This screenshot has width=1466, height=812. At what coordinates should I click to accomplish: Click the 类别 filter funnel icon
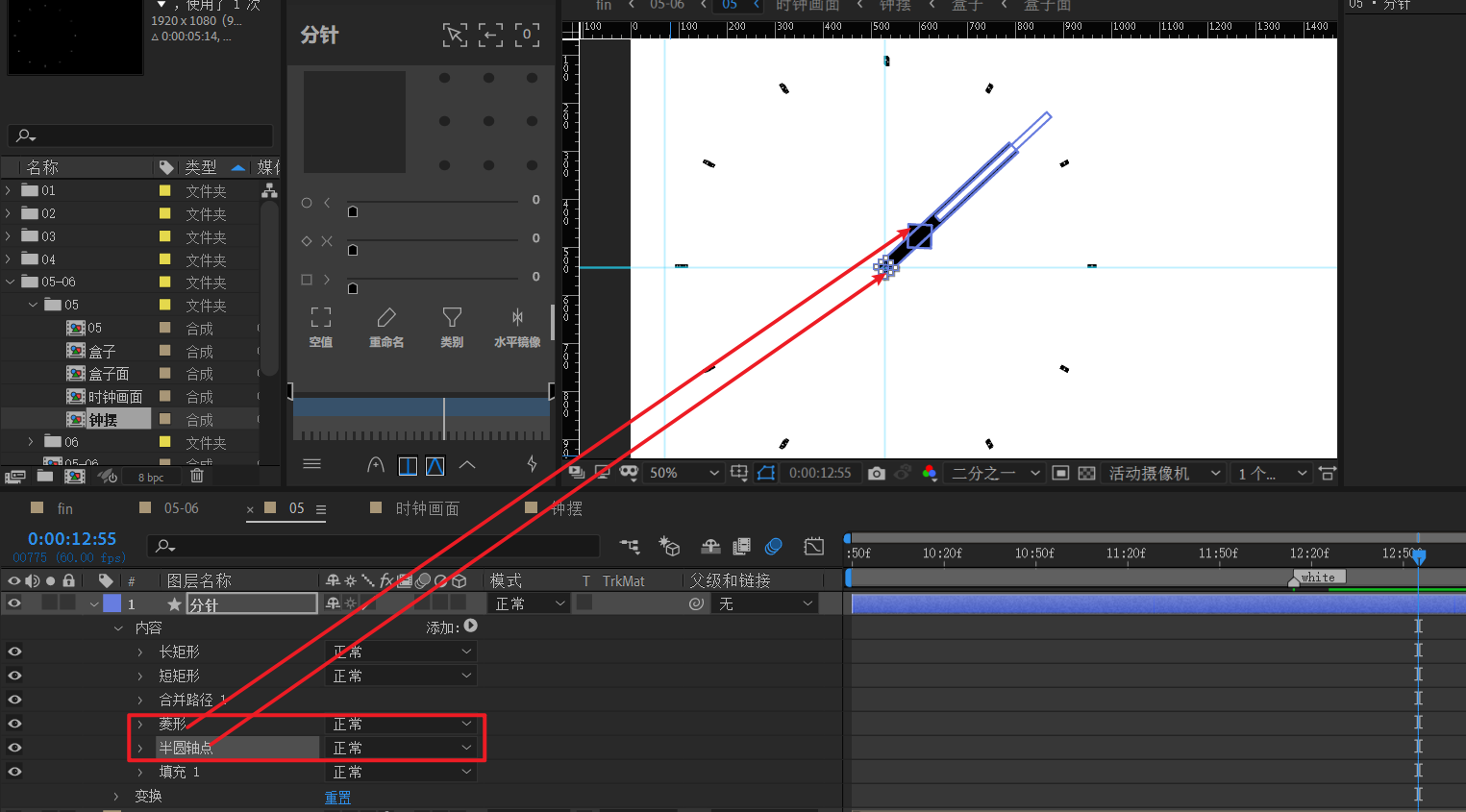(x=452, y=317)
